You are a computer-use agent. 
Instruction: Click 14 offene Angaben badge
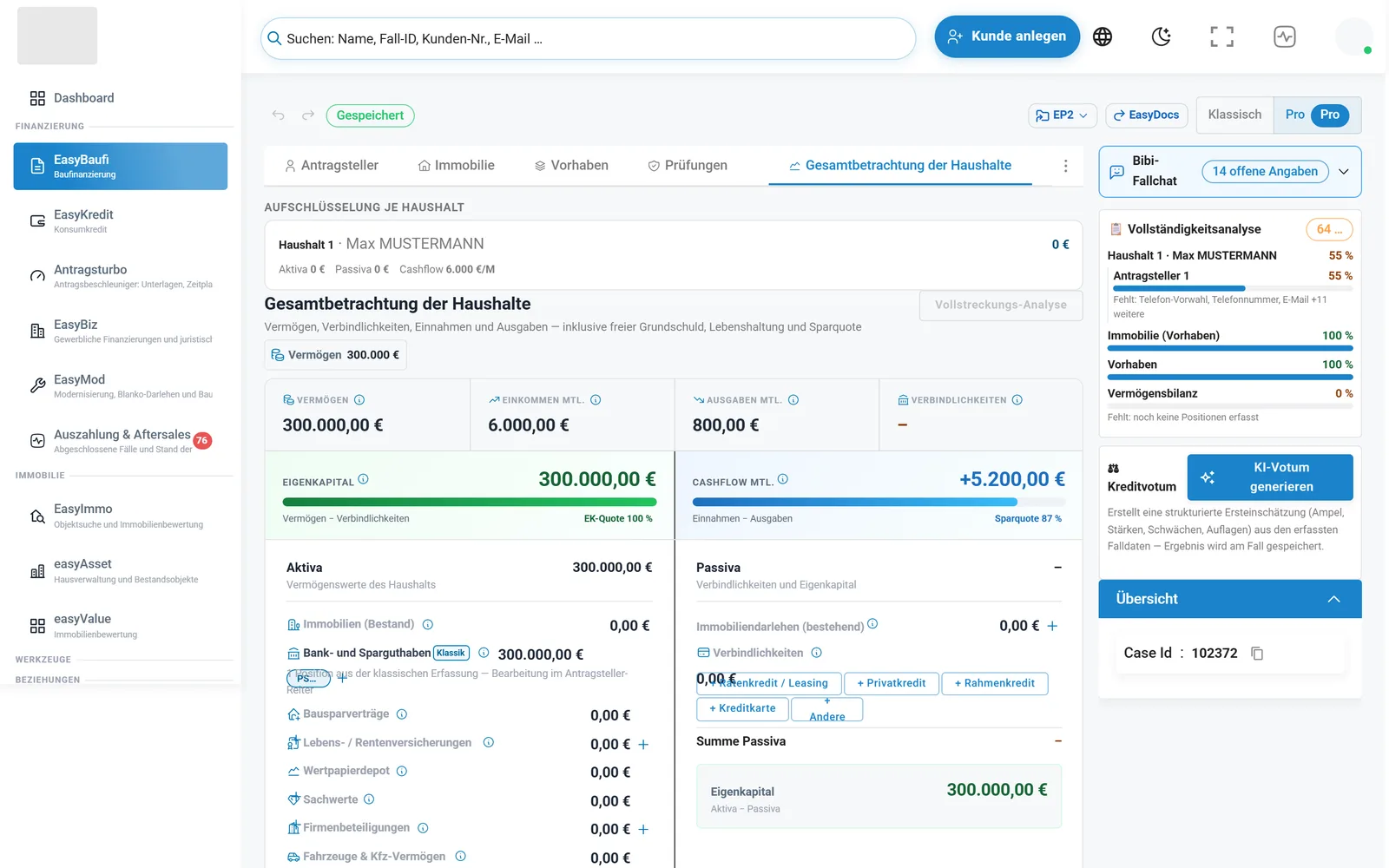tap(1266, 172)
